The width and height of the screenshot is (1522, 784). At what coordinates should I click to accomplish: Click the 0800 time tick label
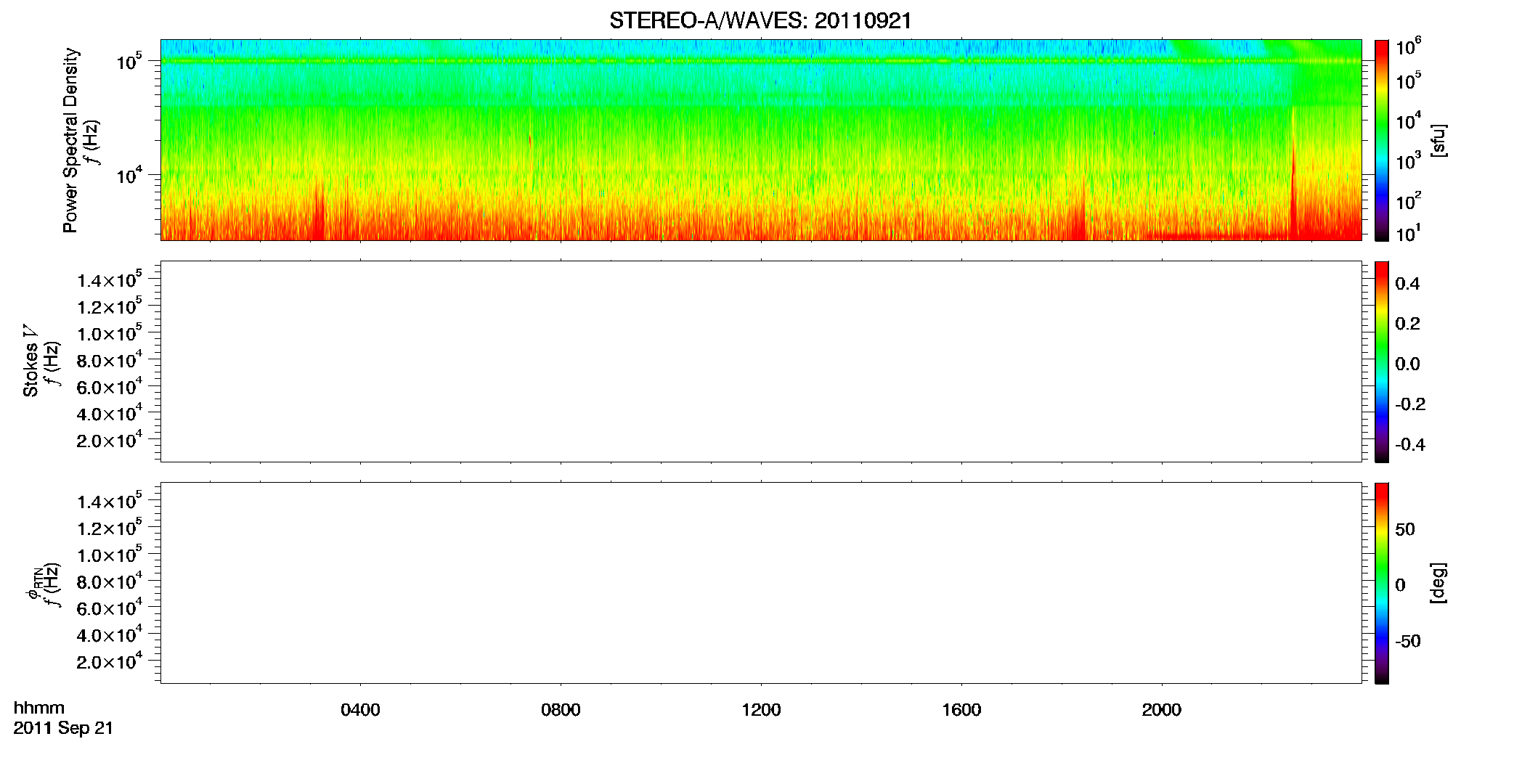pyautogui.click(x=561, y=710)
